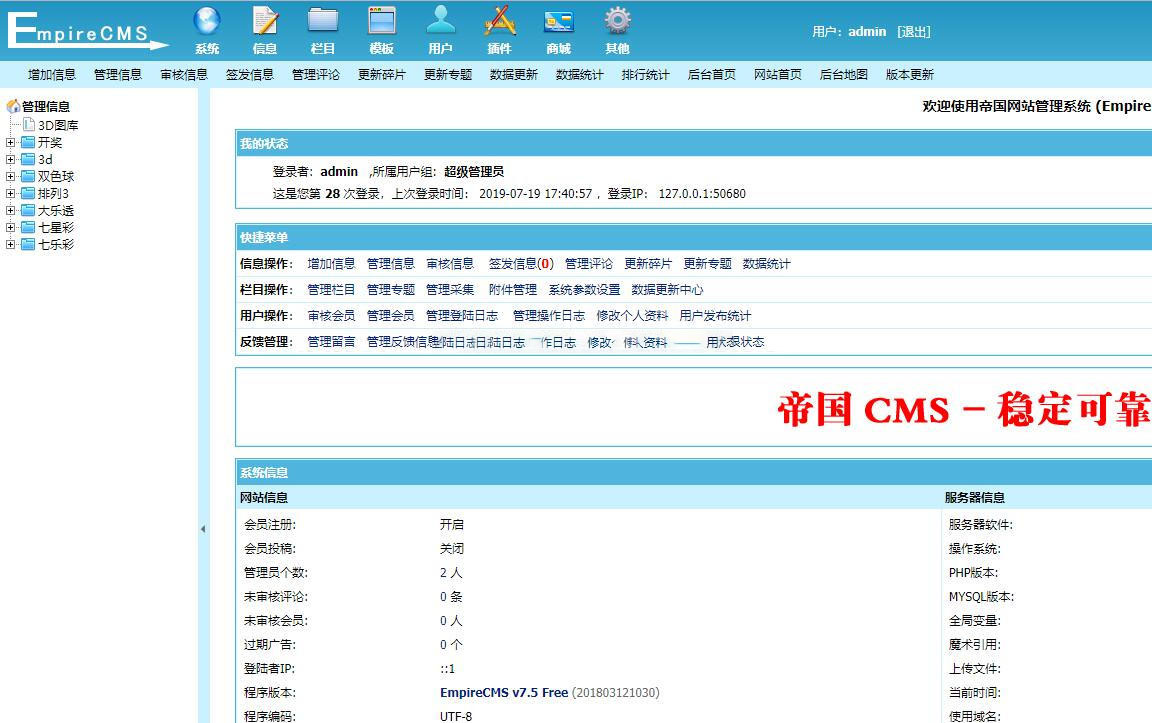Click the 其他 (Other) gear icon
Screen dimensions: 1152x723
point(617,30)
